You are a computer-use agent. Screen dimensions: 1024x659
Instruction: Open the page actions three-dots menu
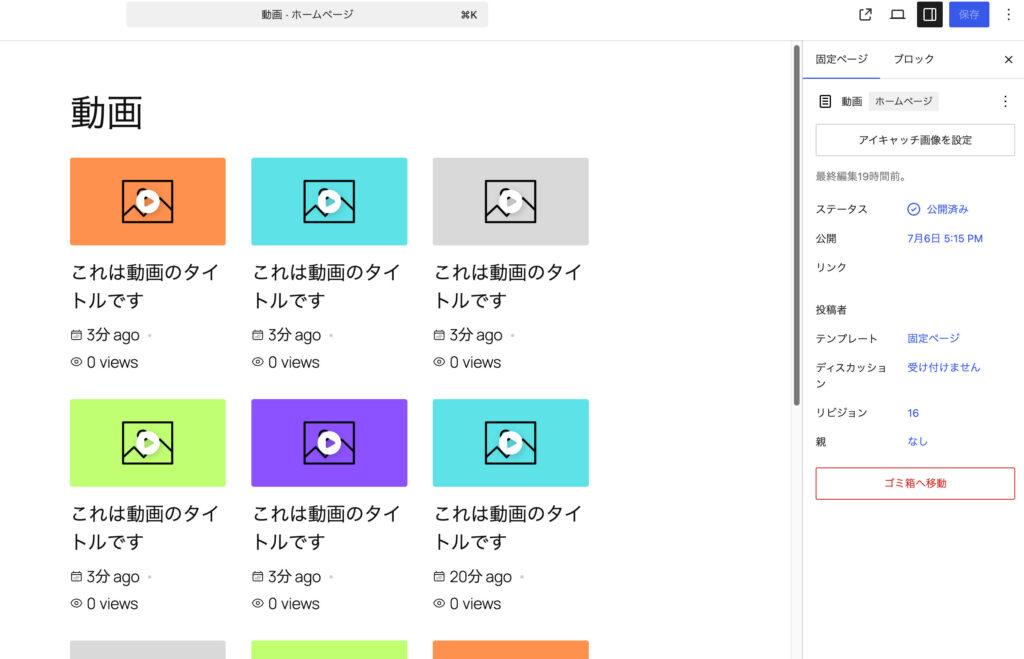point(1005,101)
